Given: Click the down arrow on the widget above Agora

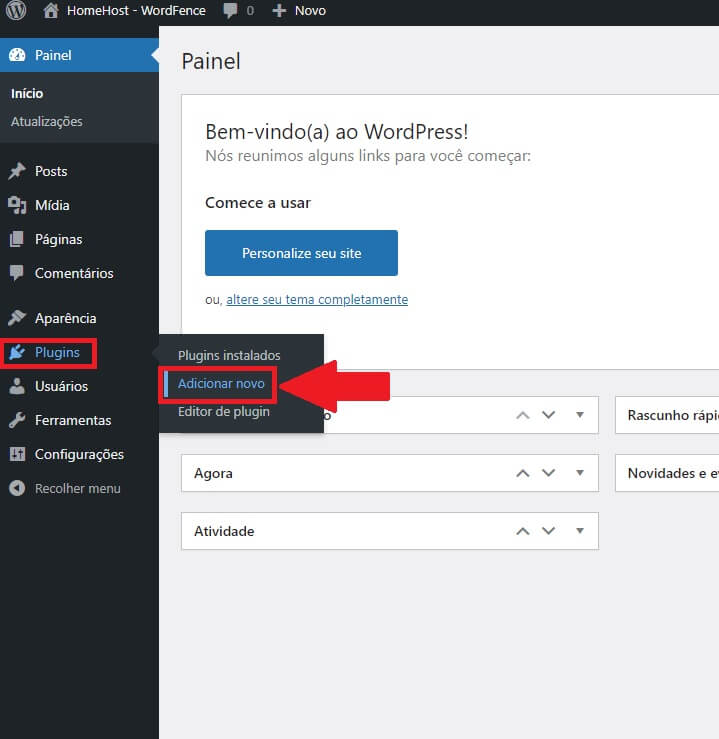Looking at the screenshot, I should click(x=548, y=415).
